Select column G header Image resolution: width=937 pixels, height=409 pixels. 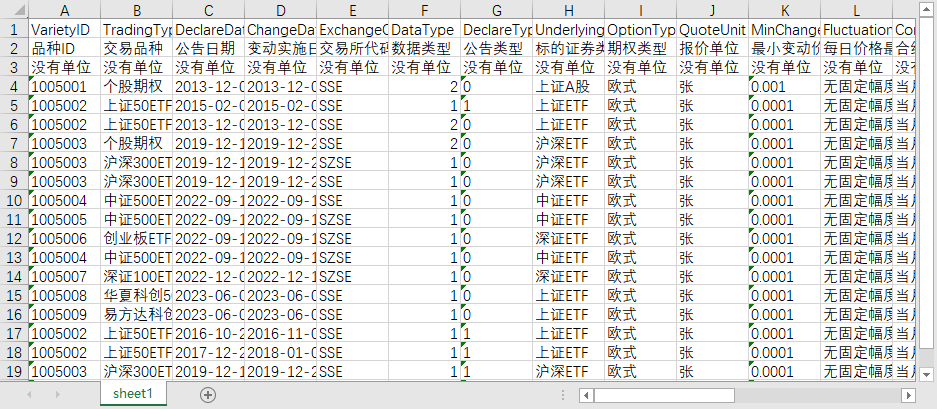click(x=497, y=10)
